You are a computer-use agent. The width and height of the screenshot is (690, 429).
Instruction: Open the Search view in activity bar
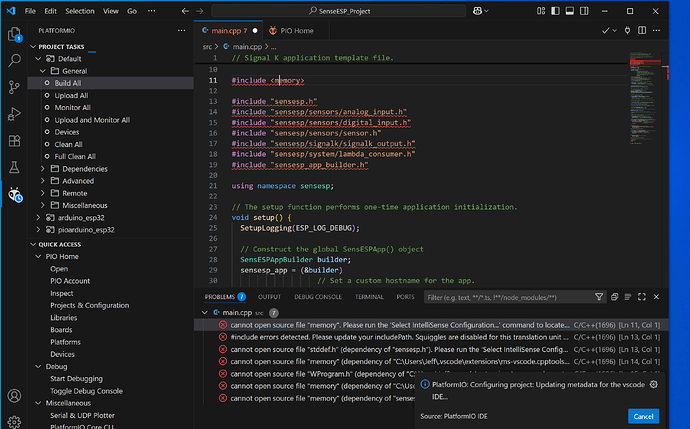15,60
